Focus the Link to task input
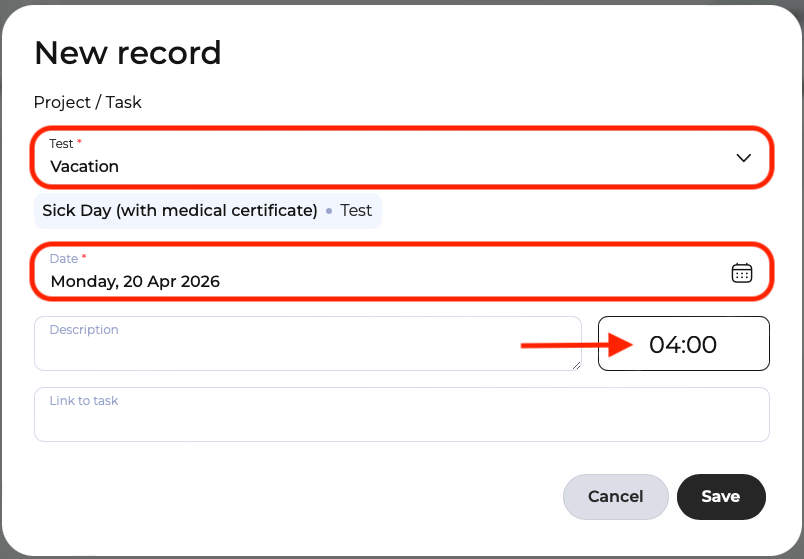This screenshot has width=804, height=559. (401, 419)
